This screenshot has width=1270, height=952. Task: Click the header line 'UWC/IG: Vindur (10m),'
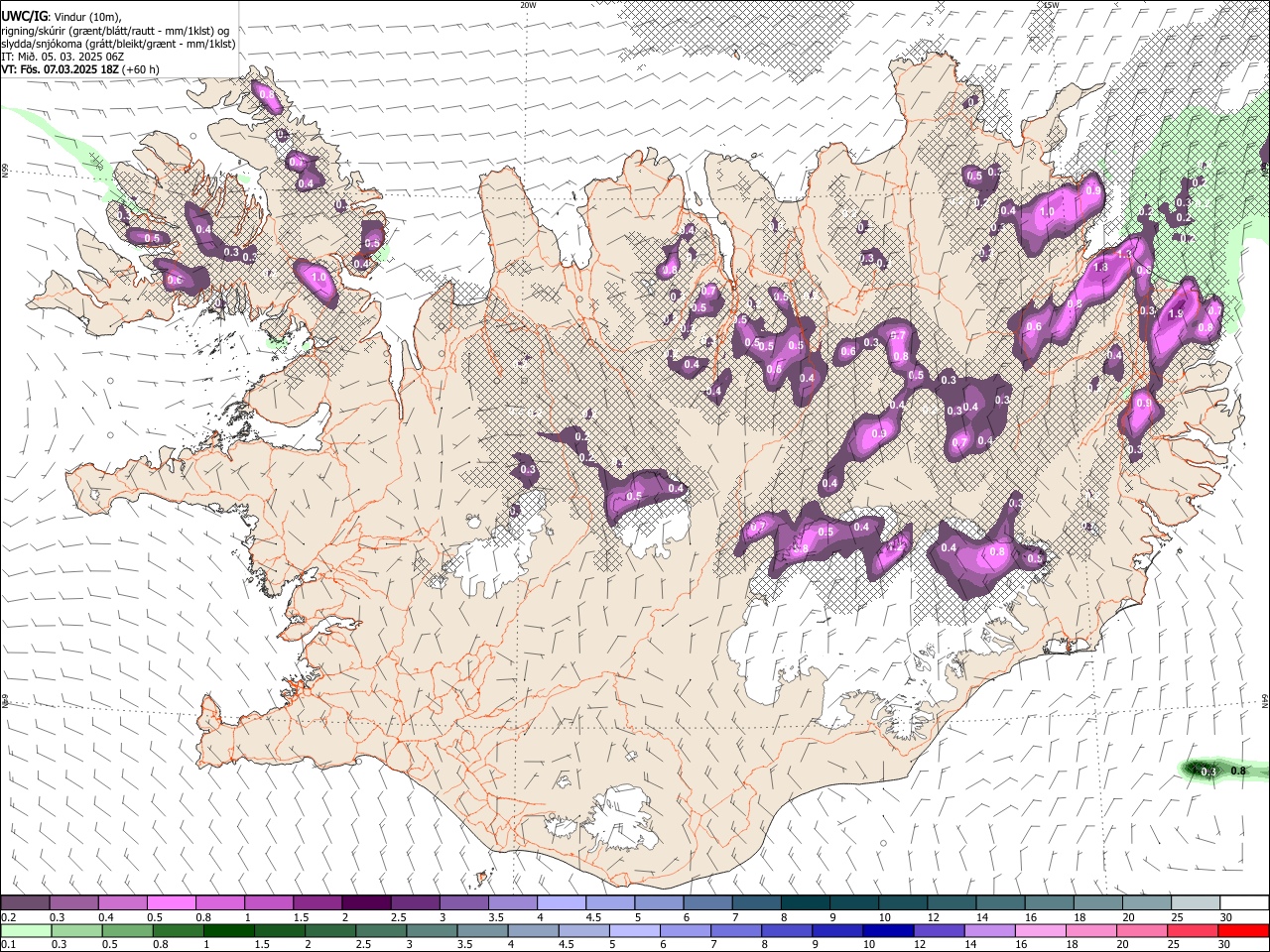coord(61,17)
